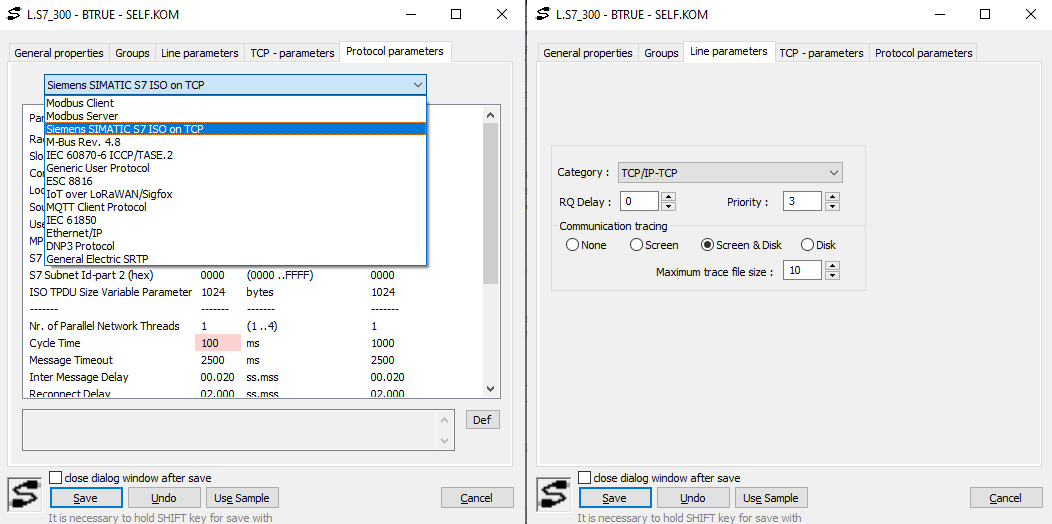Viewport: 1052px width, 524px height.
Task: Click Cancel in the left window
Action: (477, 498)
